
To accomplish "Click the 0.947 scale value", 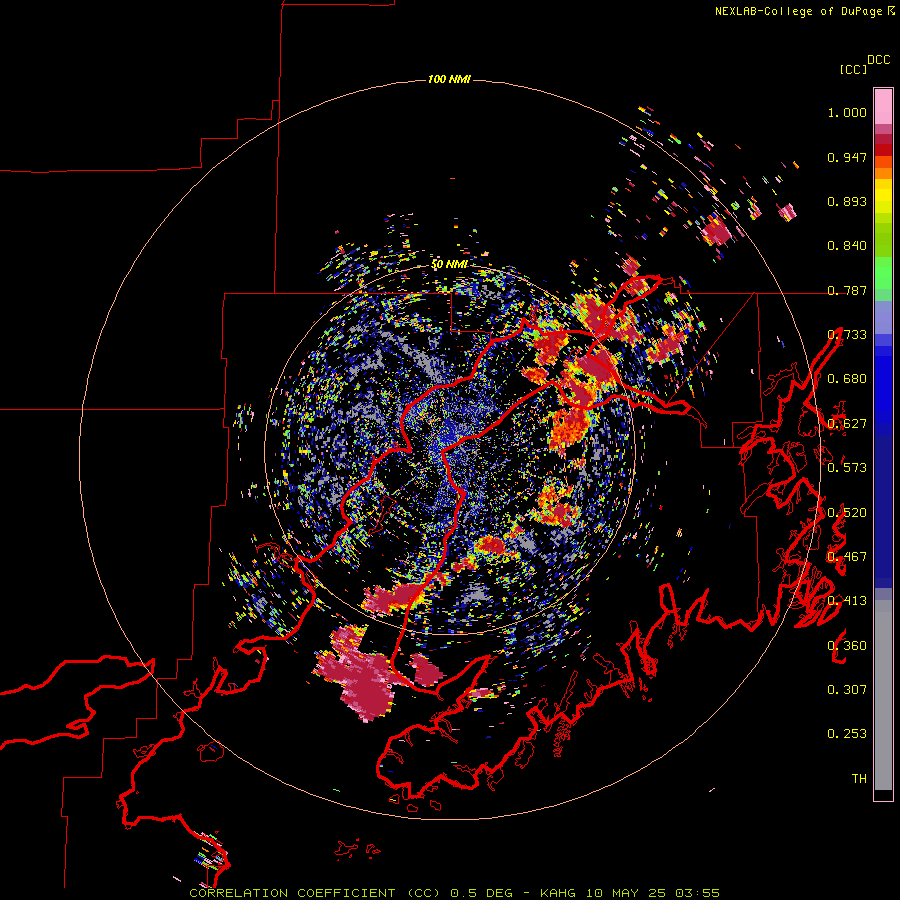I will click(847, 157).
